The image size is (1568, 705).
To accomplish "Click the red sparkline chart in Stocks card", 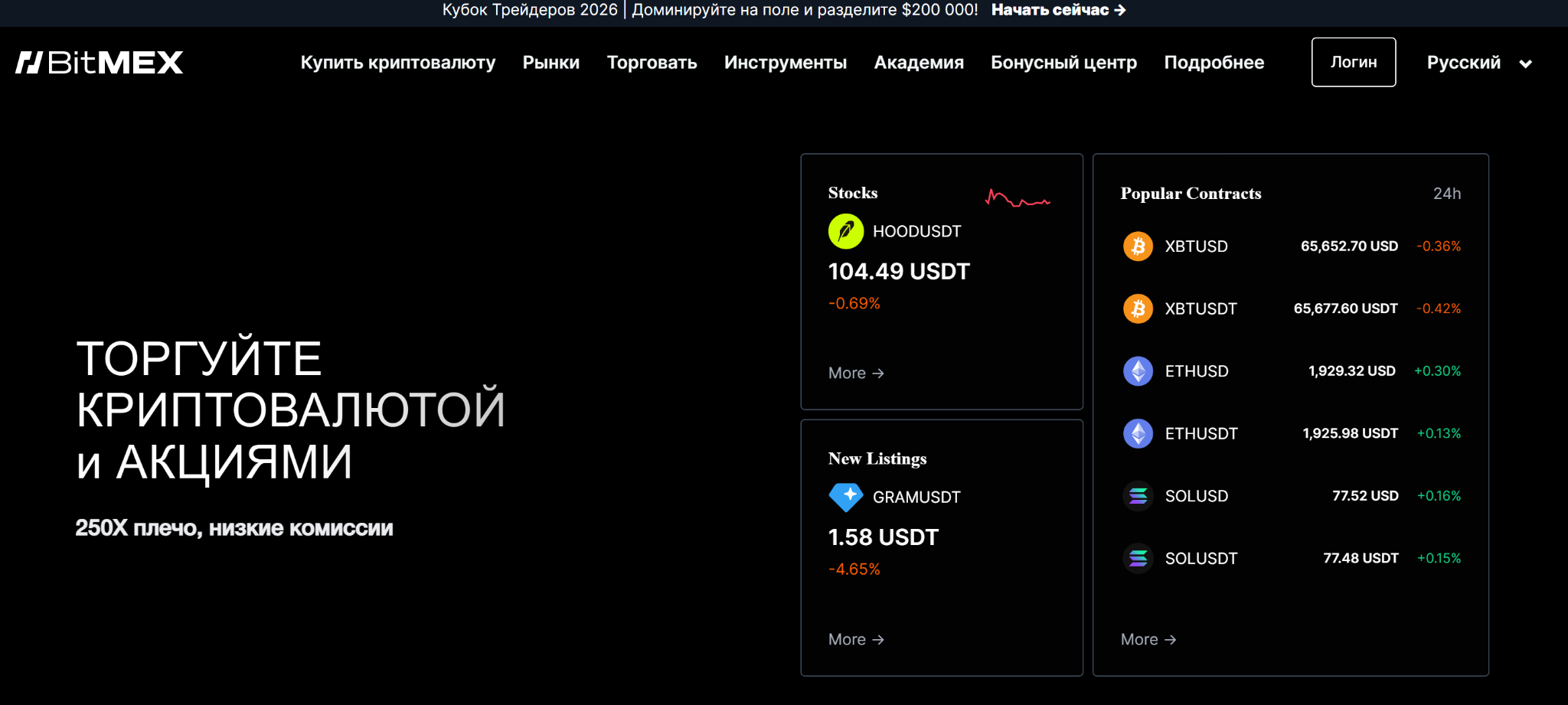I will coord(1018,198).
